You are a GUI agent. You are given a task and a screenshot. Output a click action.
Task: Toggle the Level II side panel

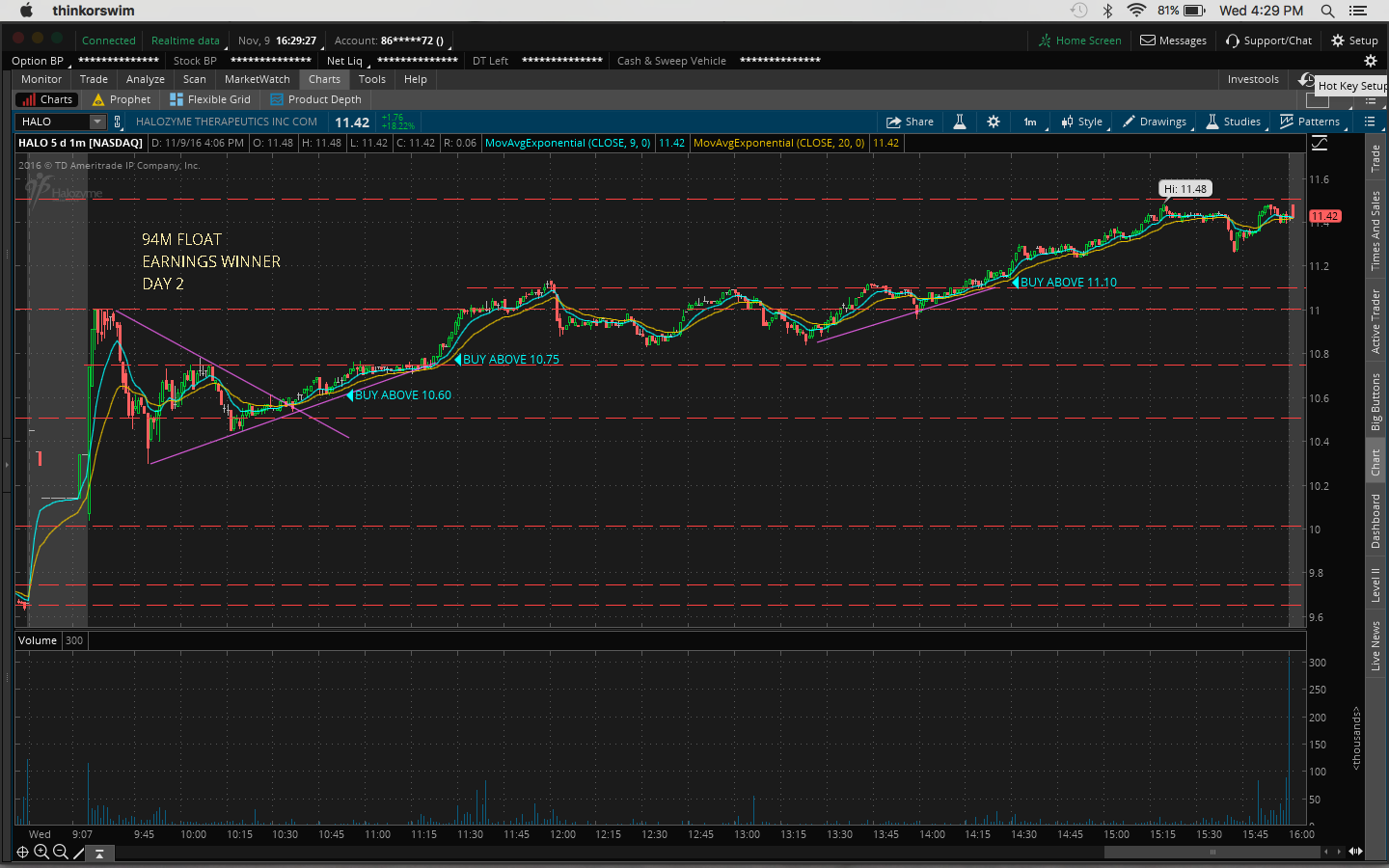(x=1375, y=584)
